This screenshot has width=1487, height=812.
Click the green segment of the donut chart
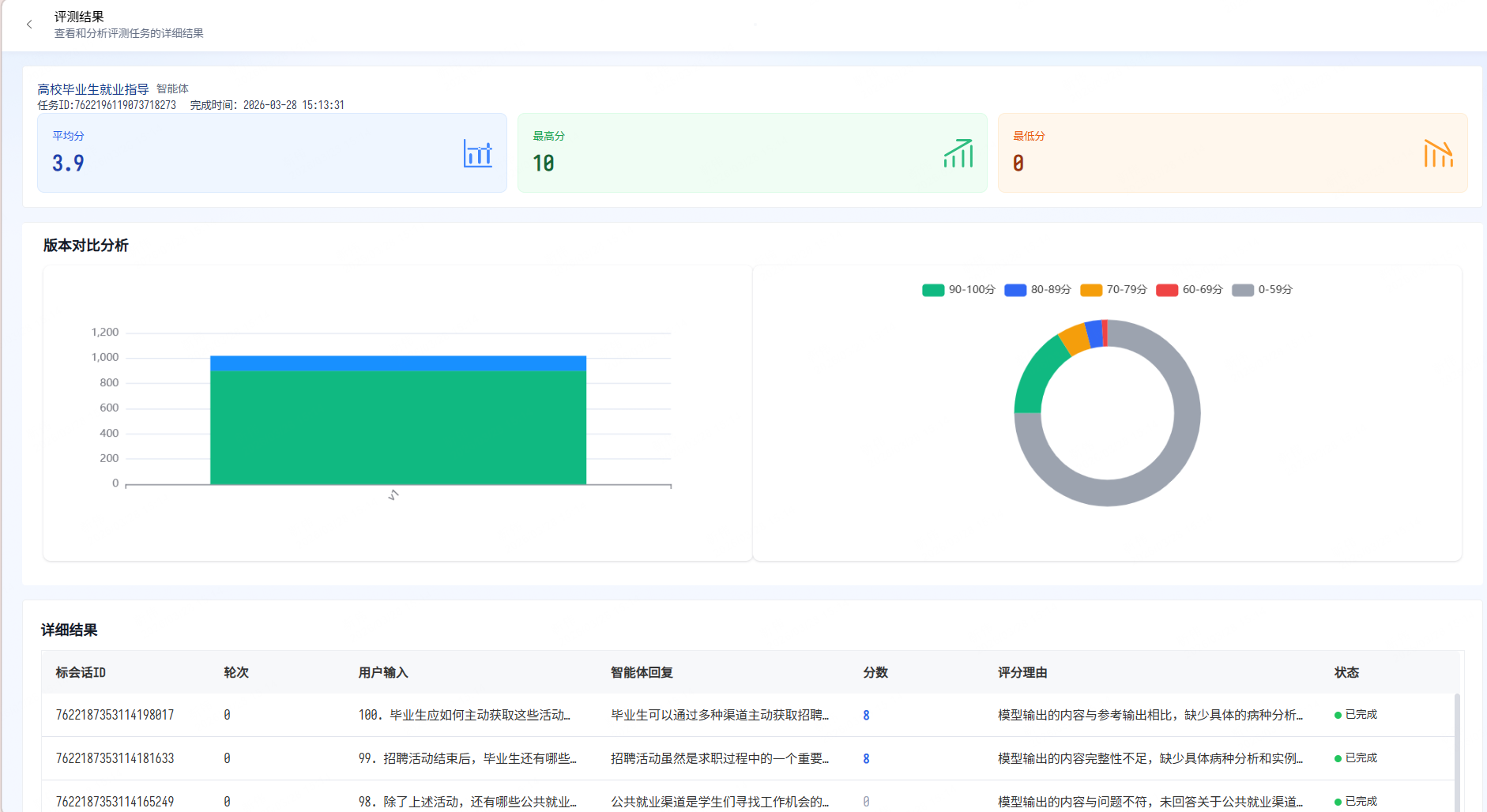coord(1037,374)
